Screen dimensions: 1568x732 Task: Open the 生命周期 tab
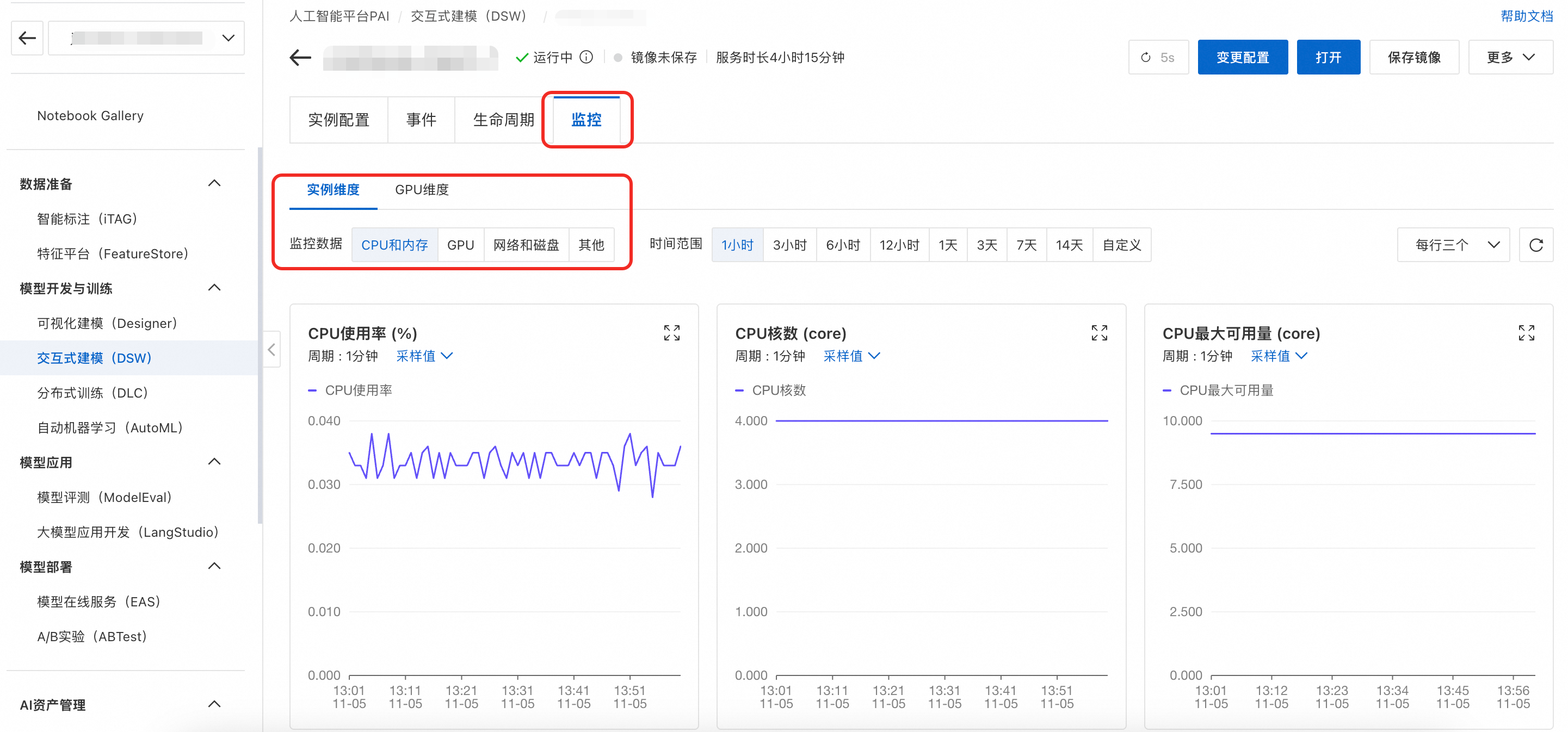click(x=503, y=120)
